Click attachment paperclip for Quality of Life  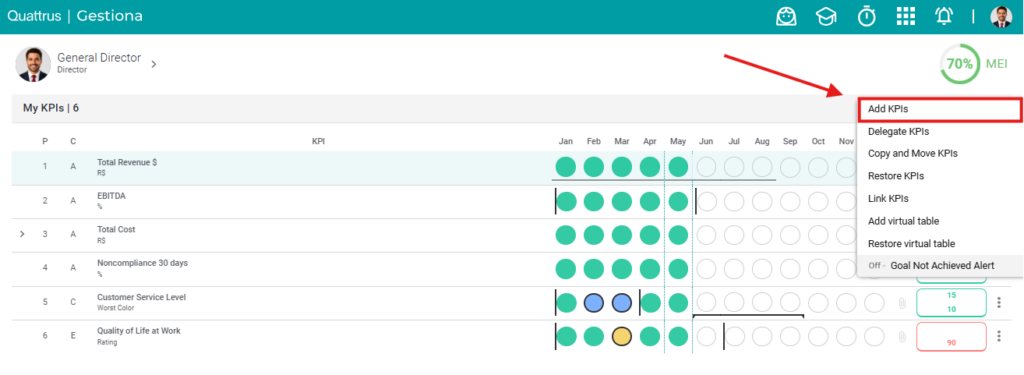902,336
